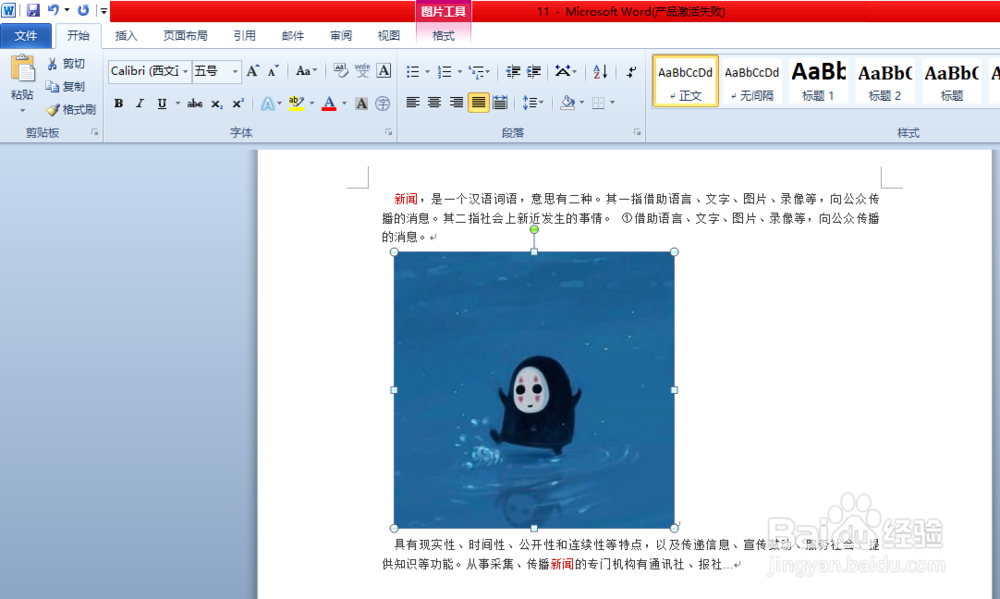The image size is (1000, 599).
Task: Click the Clear Formatting eraser icon
Action: (341, 71)
